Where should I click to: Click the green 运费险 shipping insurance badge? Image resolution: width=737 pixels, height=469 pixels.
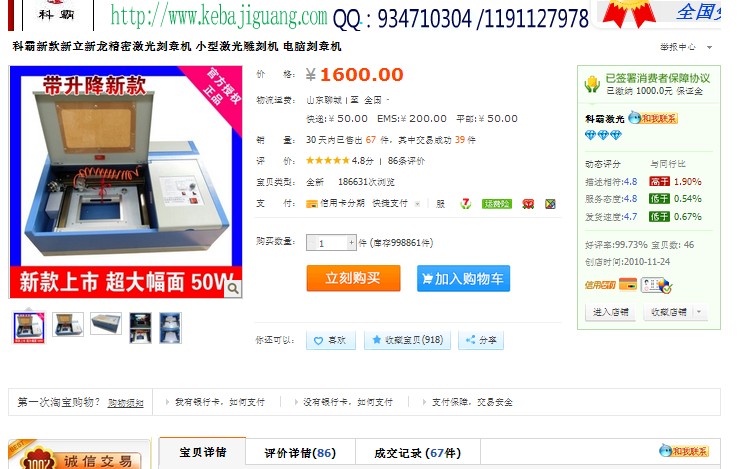[x=497, y=204]
